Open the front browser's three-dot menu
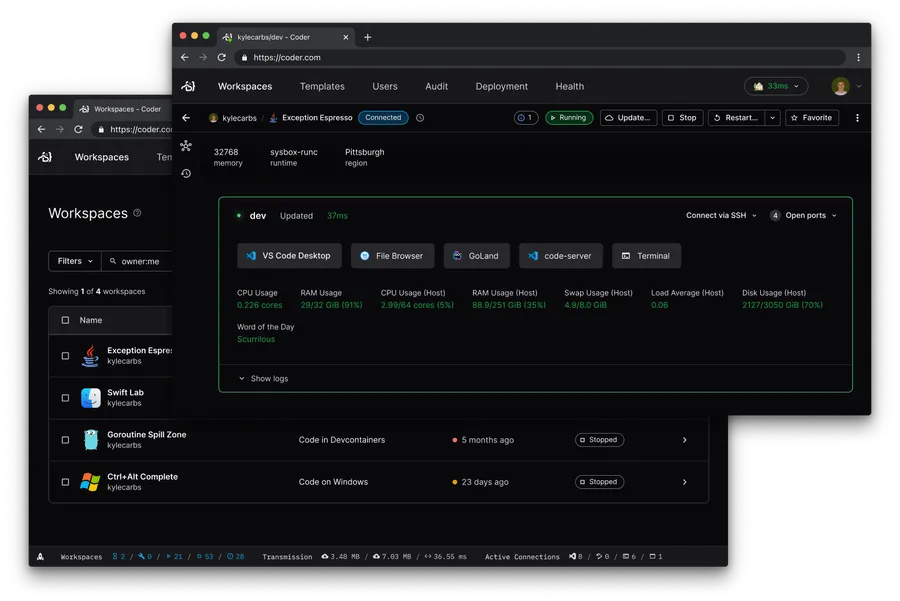 858,57
